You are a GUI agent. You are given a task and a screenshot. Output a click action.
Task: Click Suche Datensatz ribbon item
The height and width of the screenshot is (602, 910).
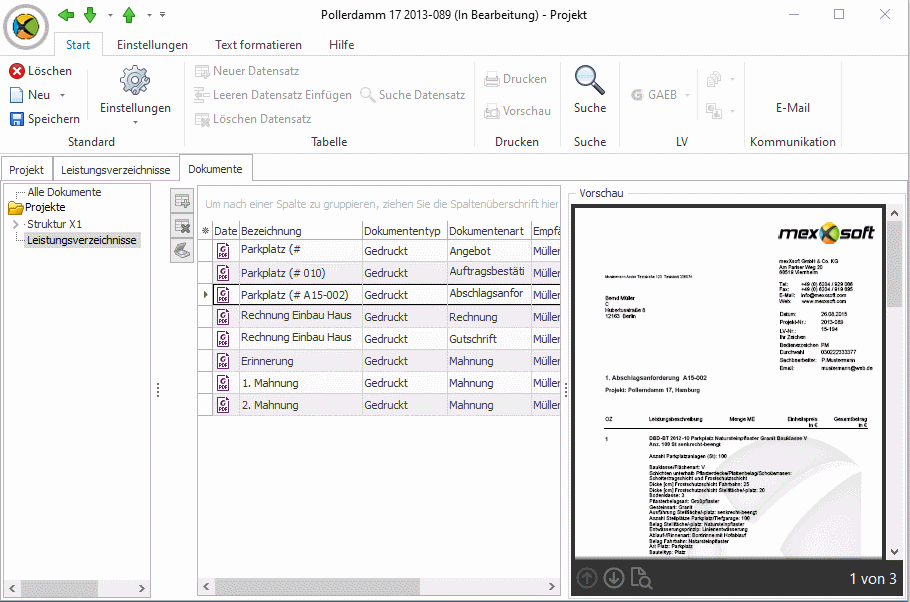tap(413, 95)
